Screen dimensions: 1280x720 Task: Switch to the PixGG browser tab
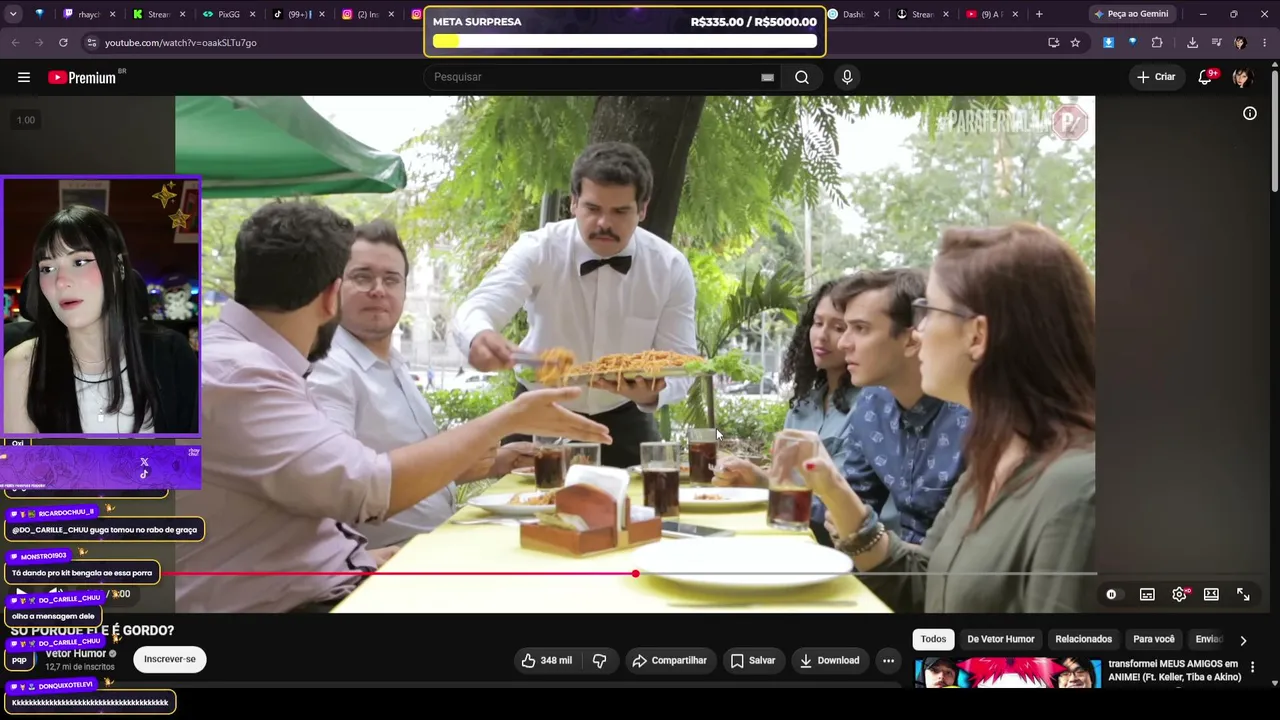(x=228, y=14)
